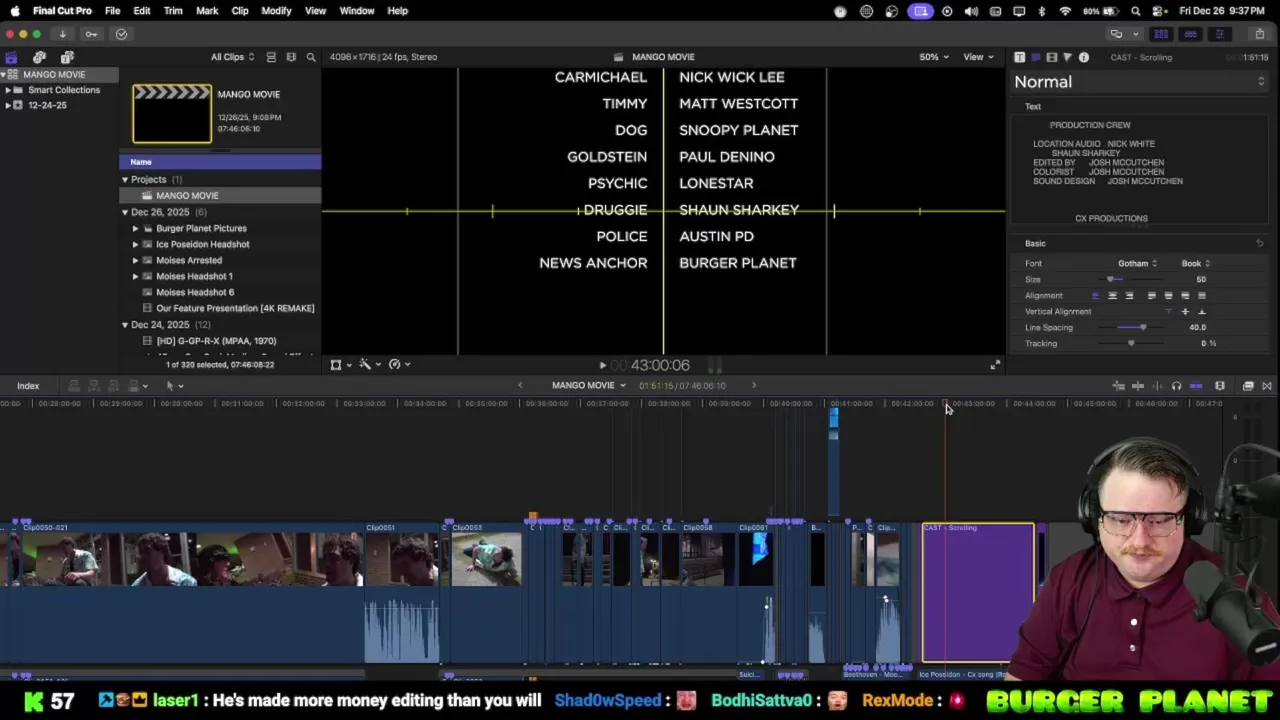The height and width of the screenshot is (720, 1280).
Task: Enter viewer fullscreen with expand arrows
Action: 994,365
